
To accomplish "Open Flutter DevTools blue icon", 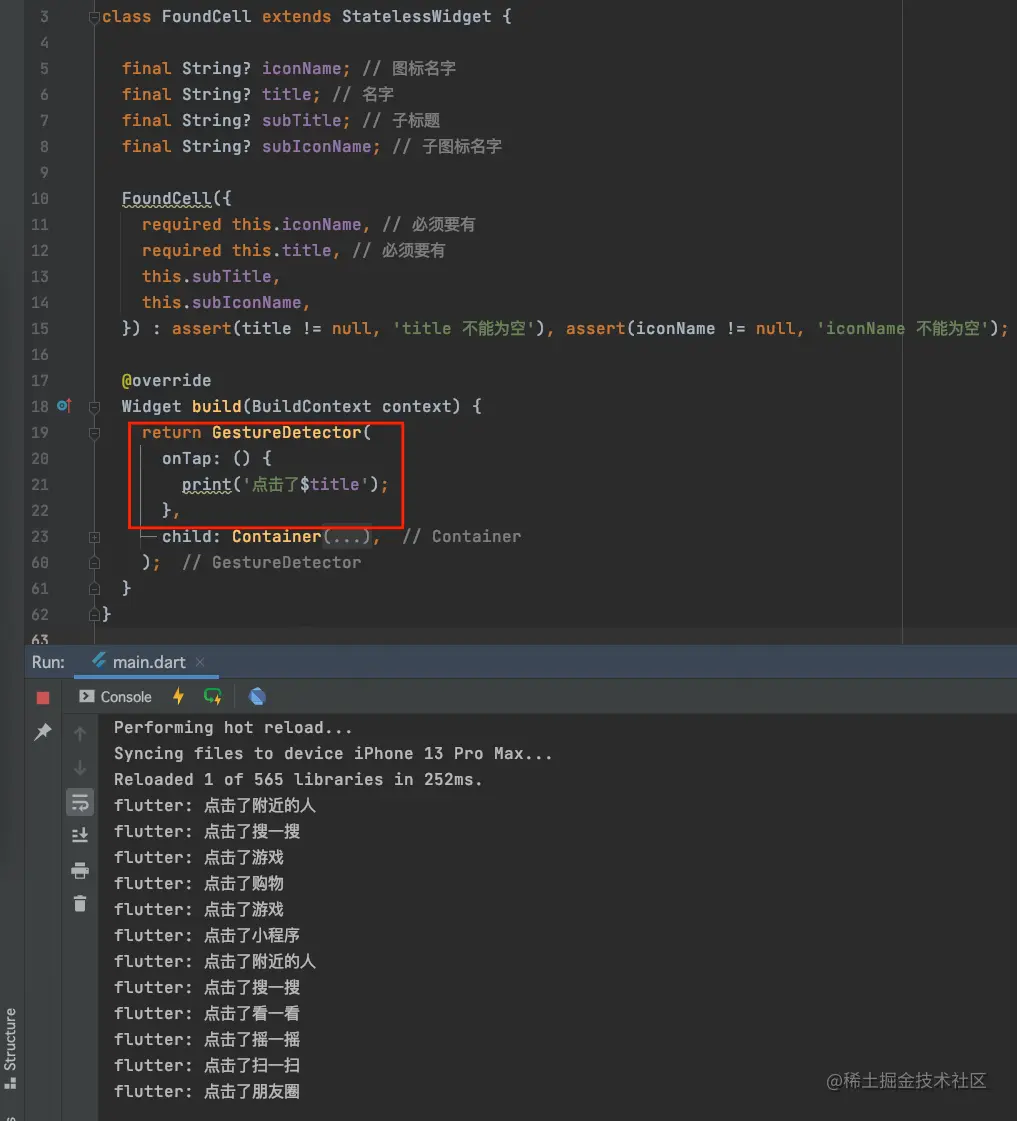I will coord(257,696).
